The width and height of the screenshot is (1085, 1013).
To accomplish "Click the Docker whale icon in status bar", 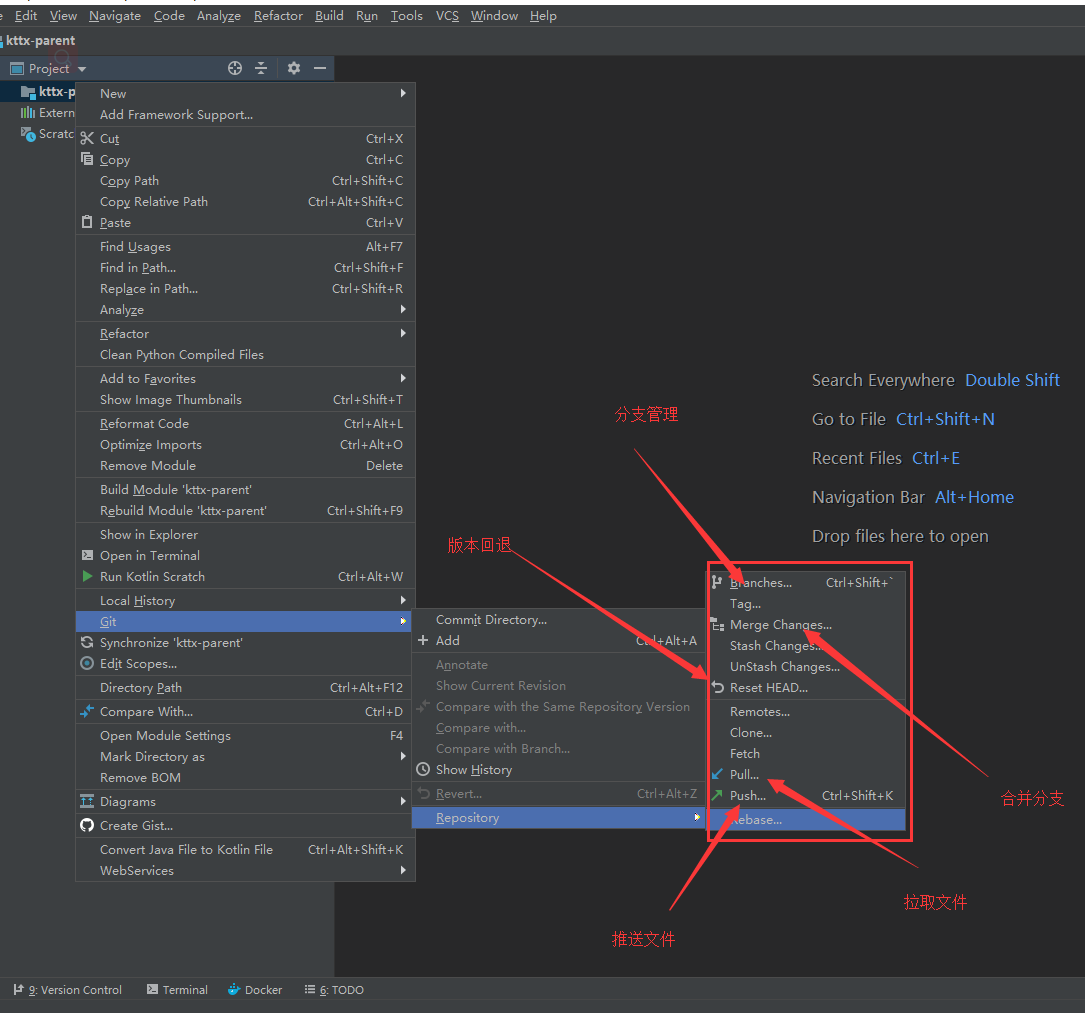I will click(x=235, y=989).
